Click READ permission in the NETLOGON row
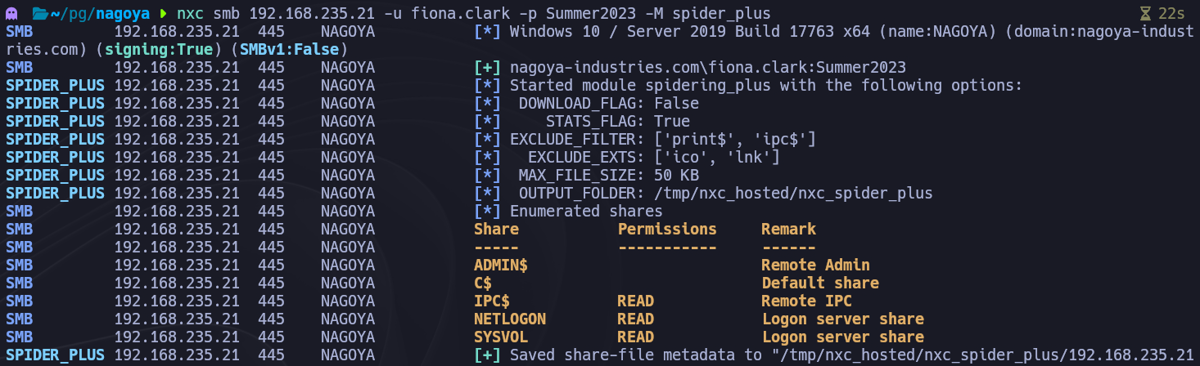 [636, 320]
